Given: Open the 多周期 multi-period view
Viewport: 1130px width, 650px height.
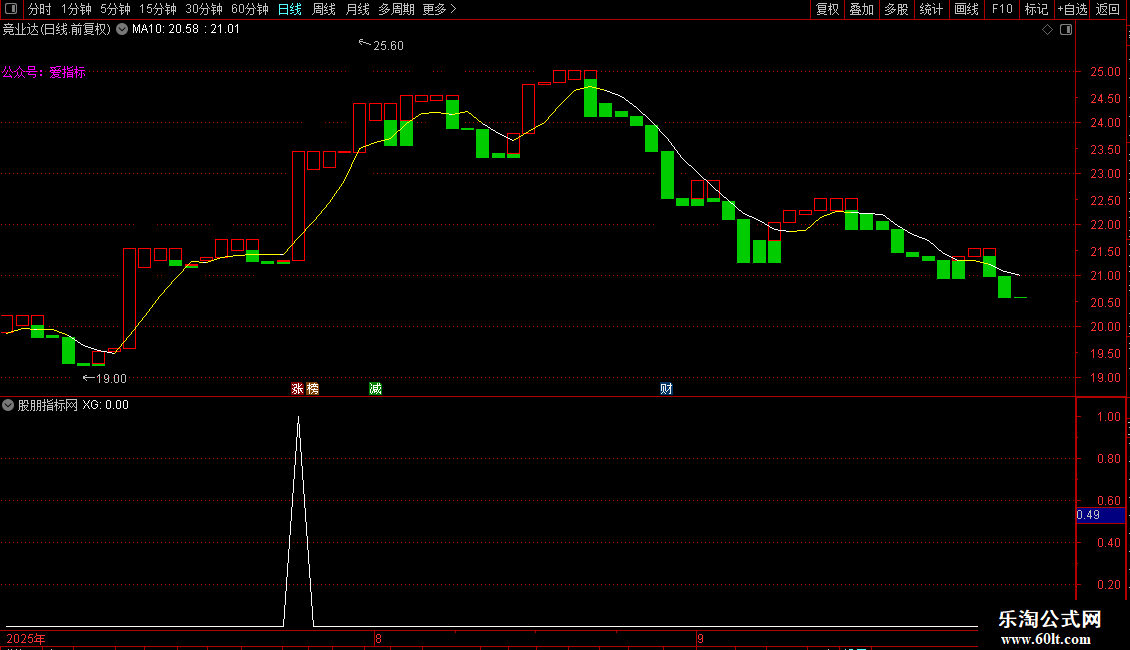Looking at the screenshot, I should [x=396, y=9].
